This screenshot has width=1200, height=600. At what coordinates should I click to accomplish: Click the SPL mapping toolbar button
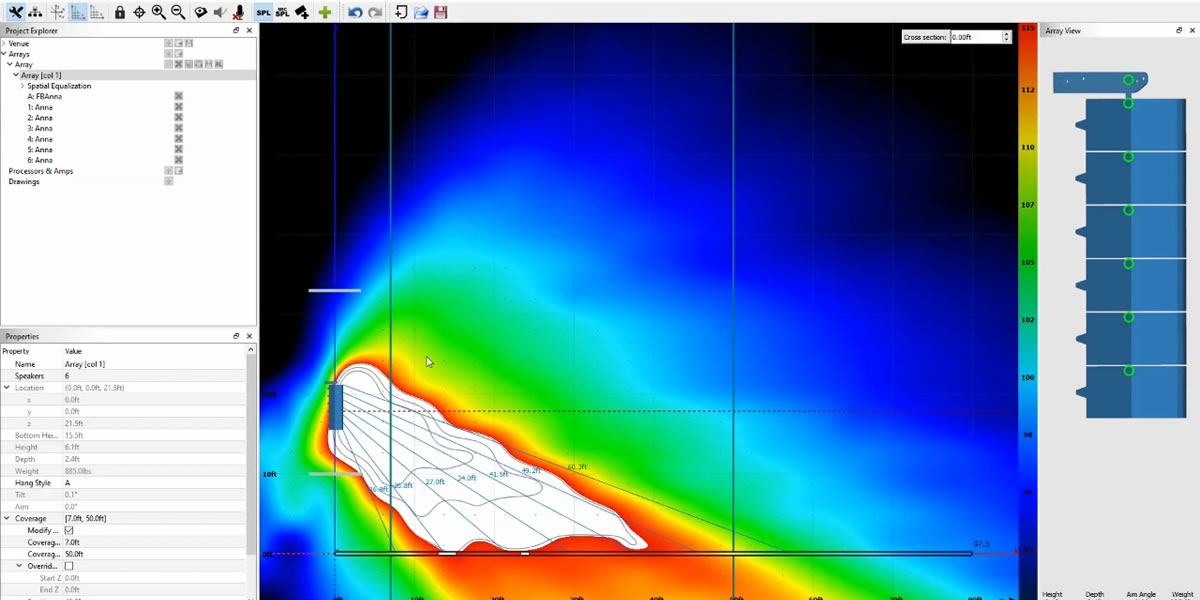click(x=263, y=12)
